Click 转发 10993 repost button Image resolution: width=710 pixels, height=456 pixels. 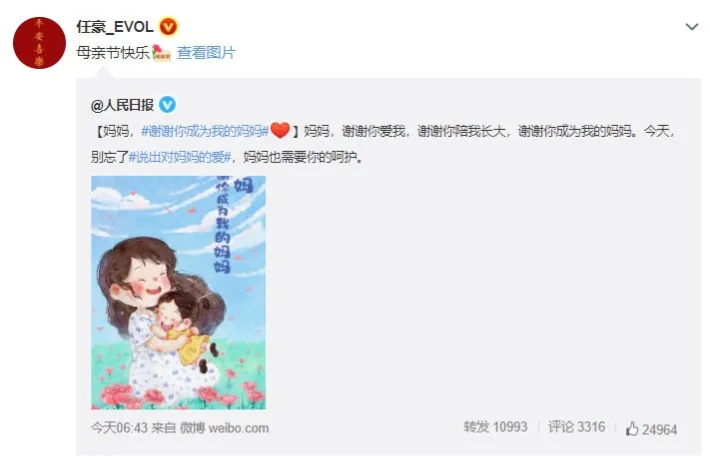click(495, 427)
